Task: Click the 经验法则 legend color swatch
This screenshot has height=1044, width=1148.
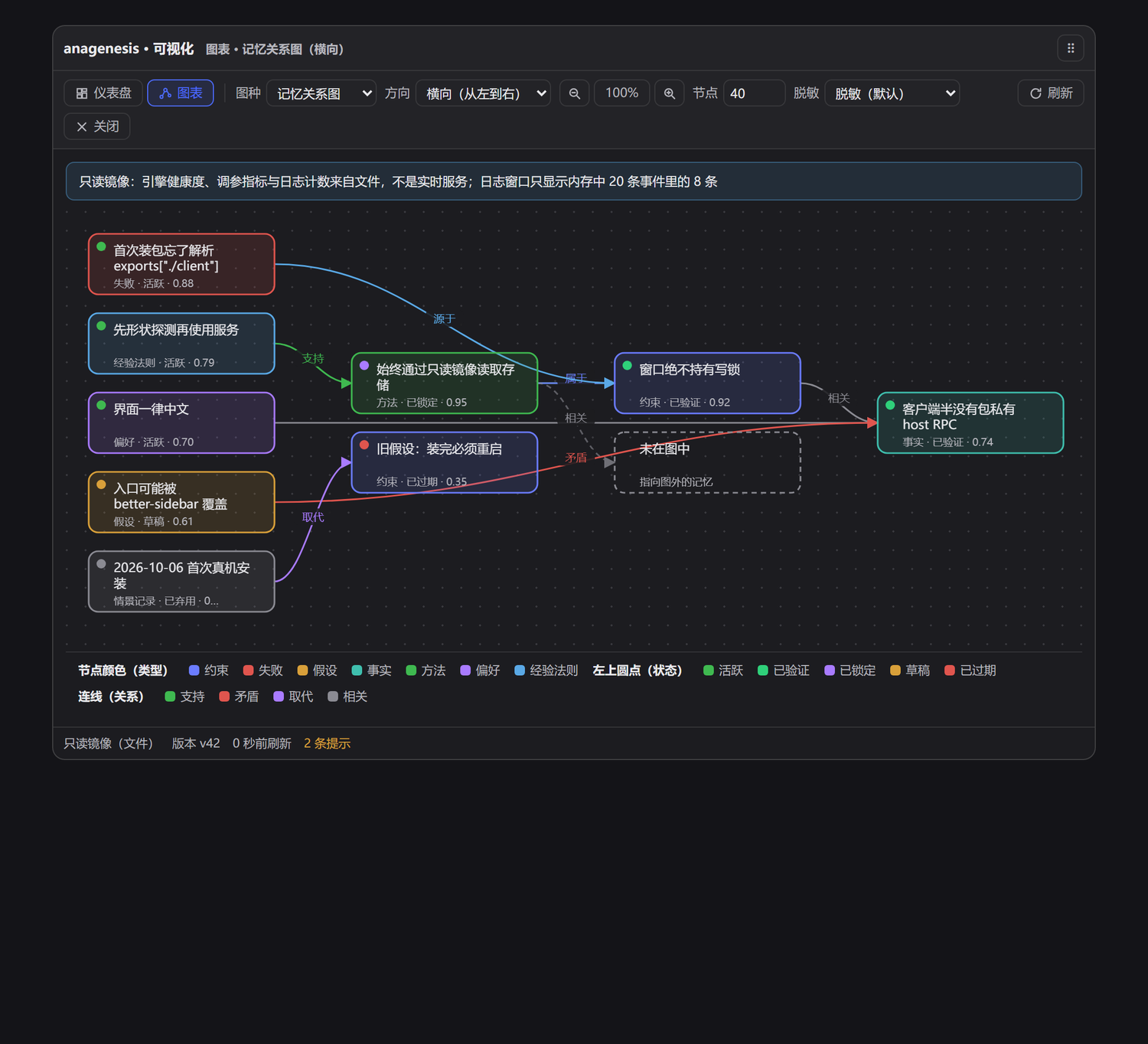Action: point(520,670)
